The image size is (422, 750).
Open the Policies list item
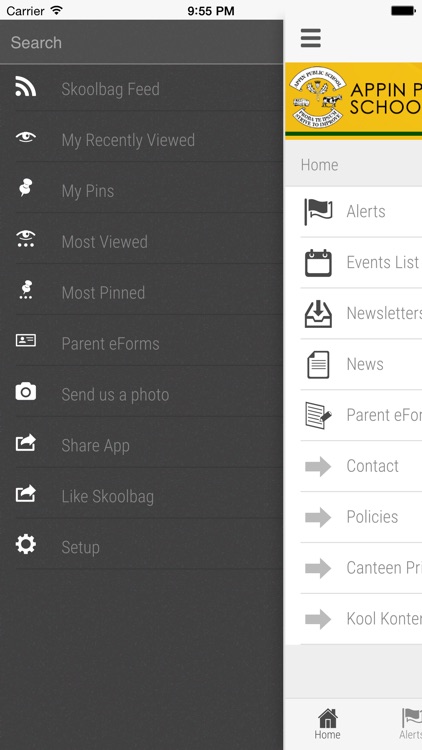point(354,517)
